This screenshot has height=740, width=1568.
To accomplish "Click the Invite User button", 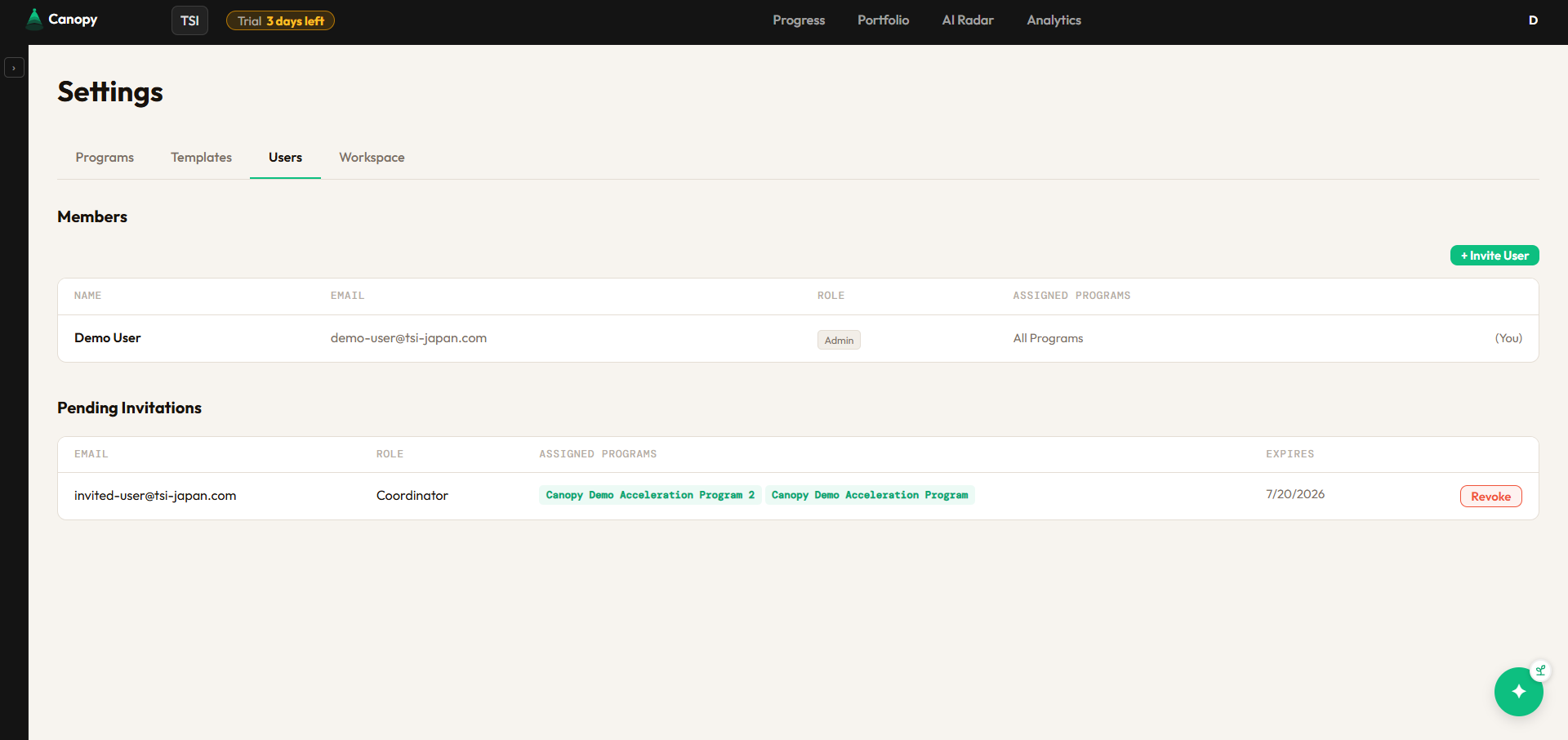I will click(1494, 256).
